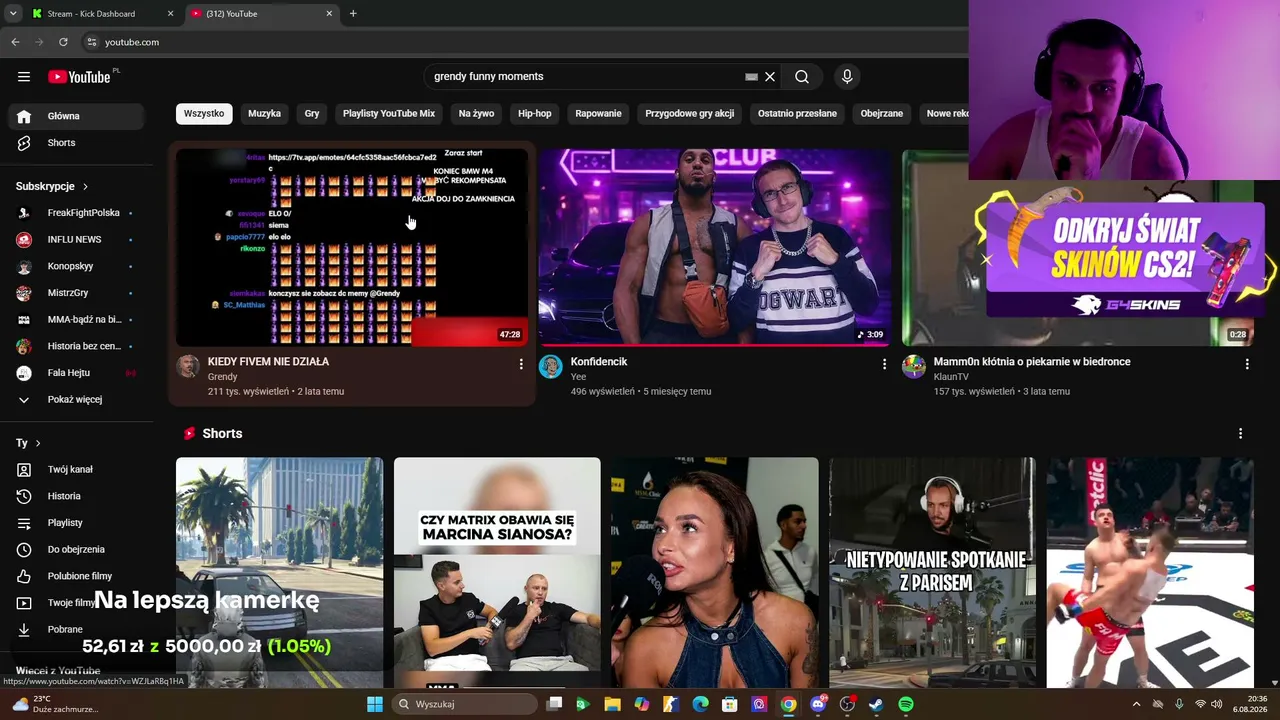Open the YouTube hamburger guide menu

[x=24, y=77]
